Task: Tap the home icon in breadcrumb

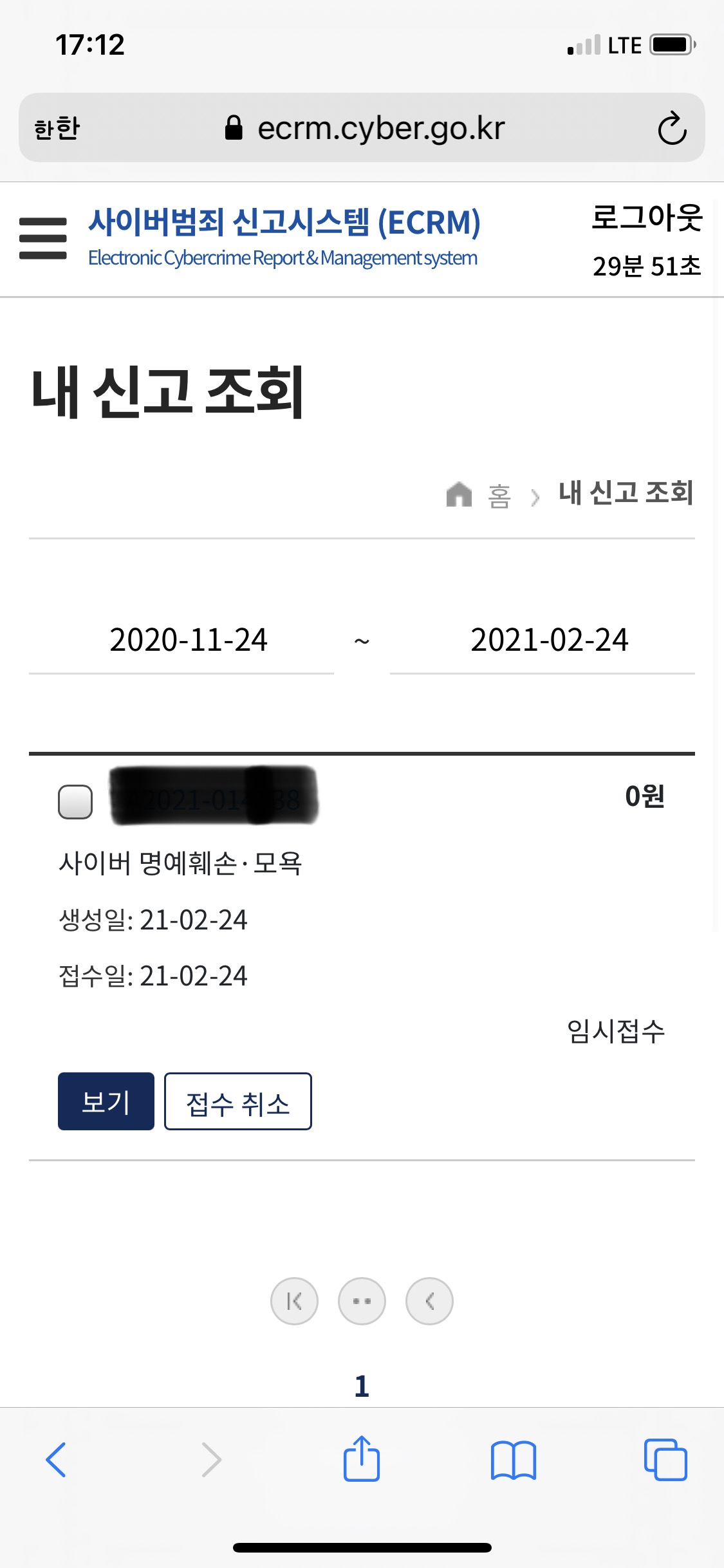Action: click(459, 494)
